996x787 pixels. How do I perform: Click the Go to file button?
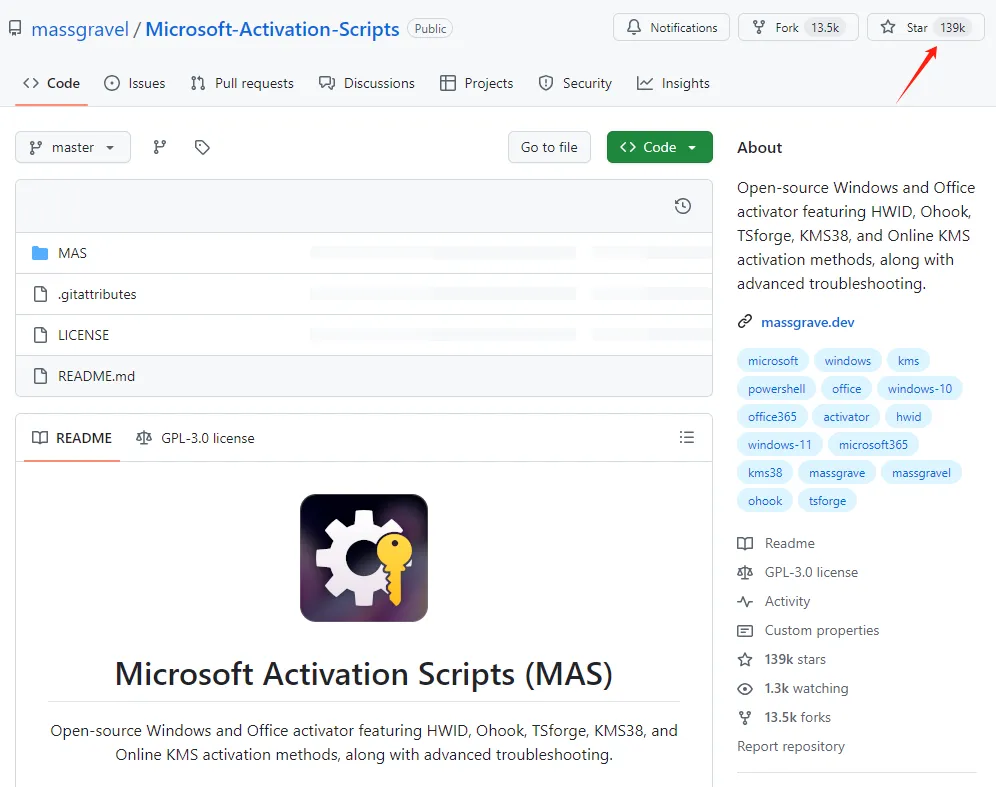pyautogui.click(x=548, y=146)
